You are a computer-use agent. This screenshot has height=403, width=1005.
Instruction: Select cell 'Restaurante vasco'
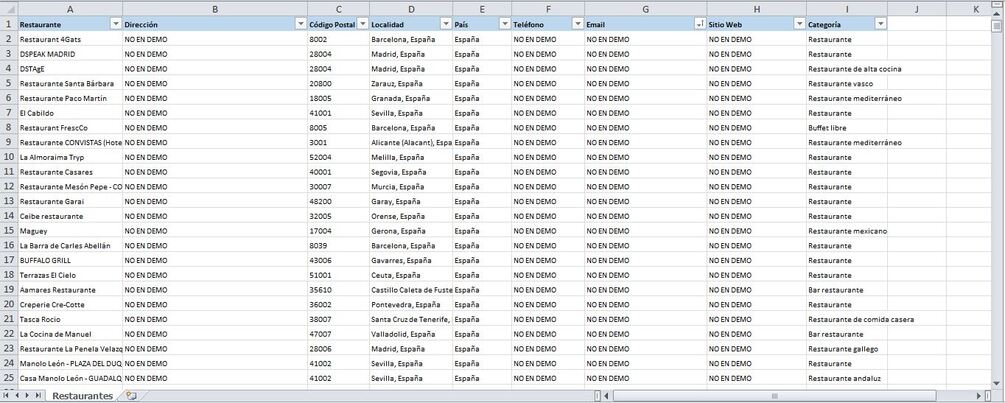(x=847, y=83)
